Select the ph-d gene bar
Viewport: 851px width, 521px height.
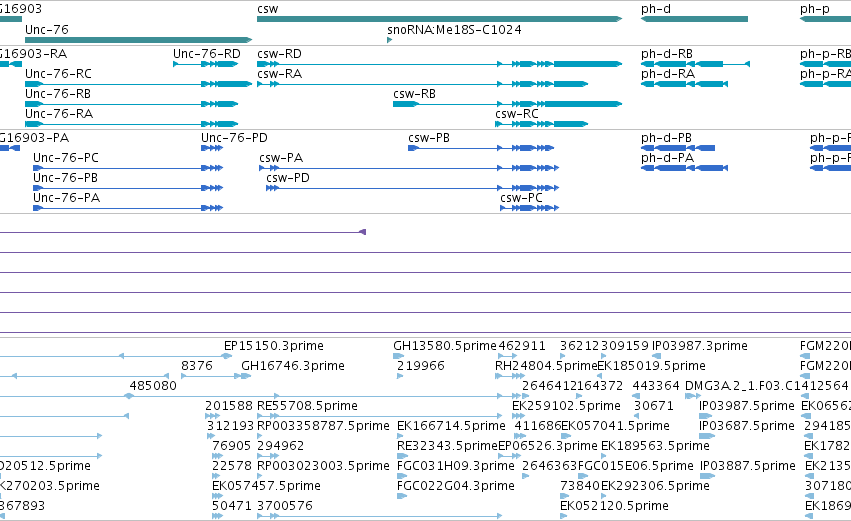click(x=694, y=19)
